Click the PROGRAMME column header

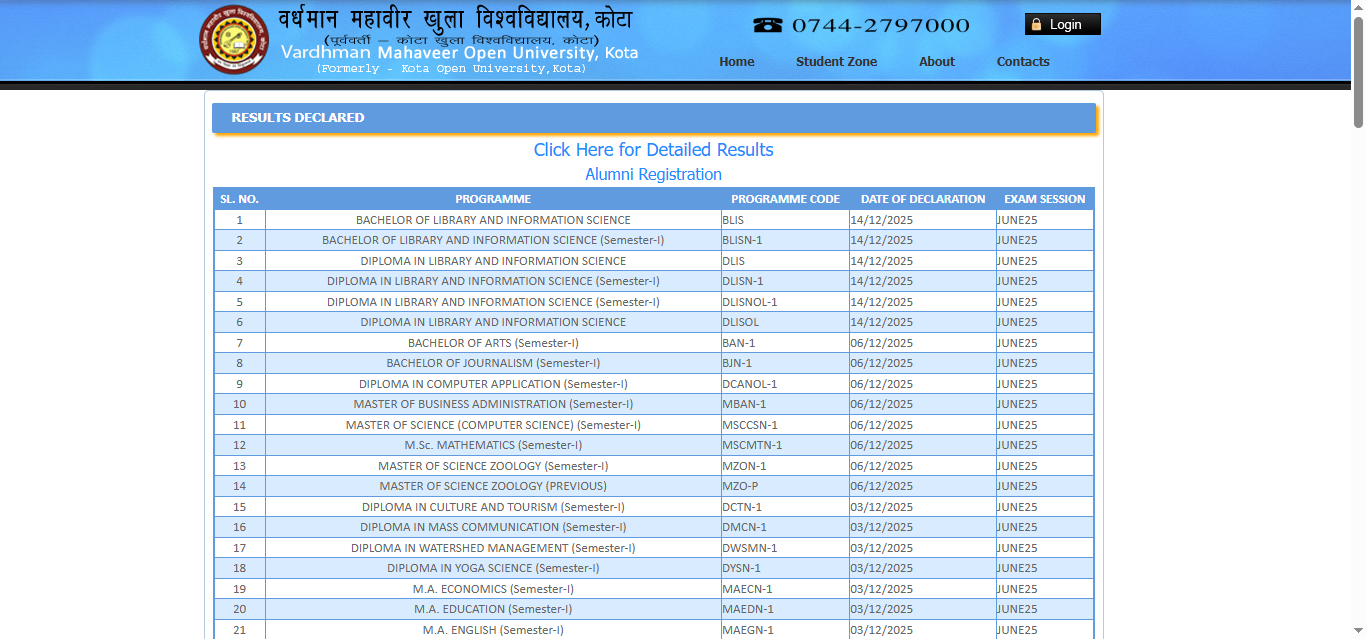pos(493,199)
